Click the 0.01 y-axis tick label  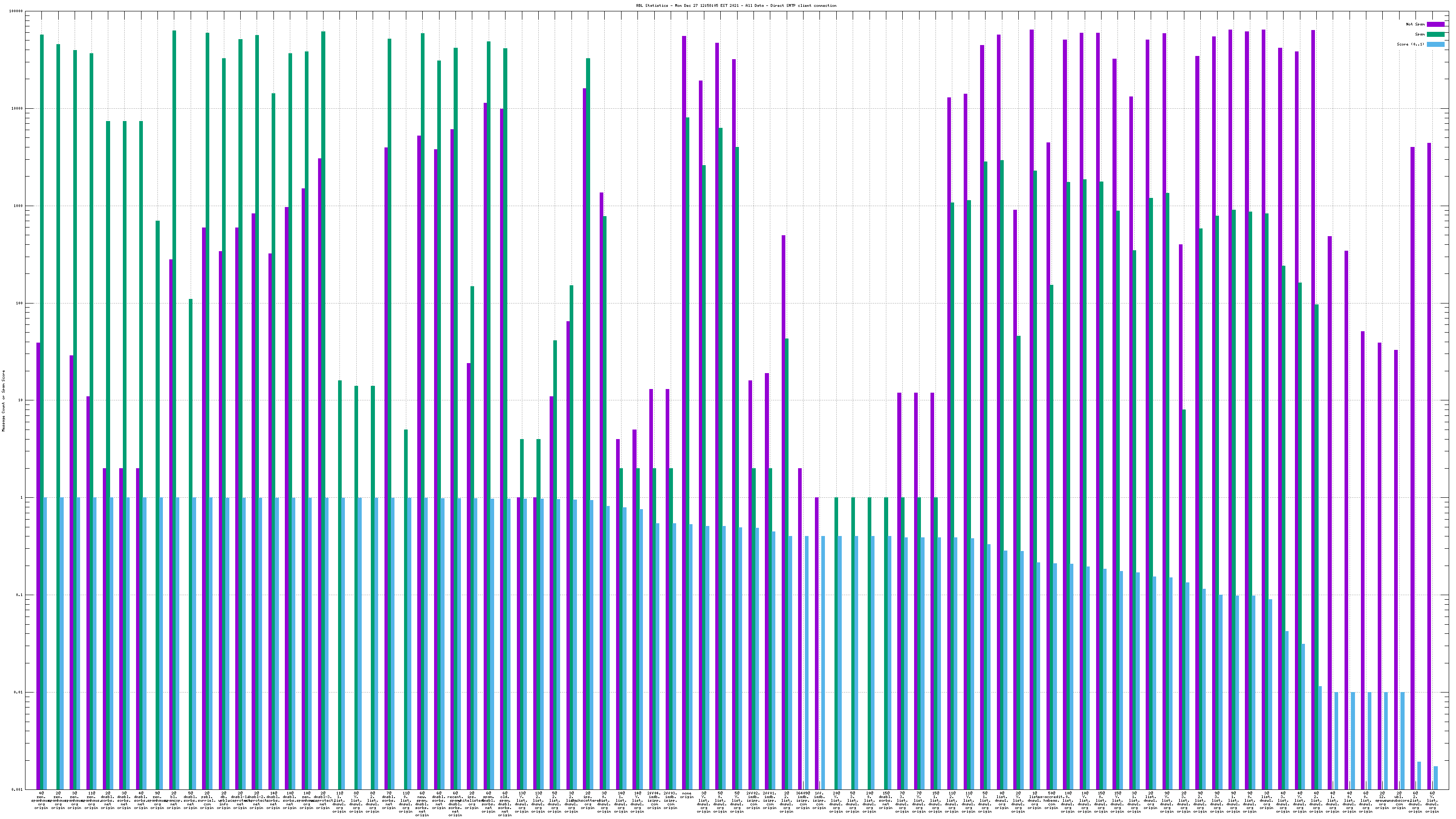(x=18, y=693)
